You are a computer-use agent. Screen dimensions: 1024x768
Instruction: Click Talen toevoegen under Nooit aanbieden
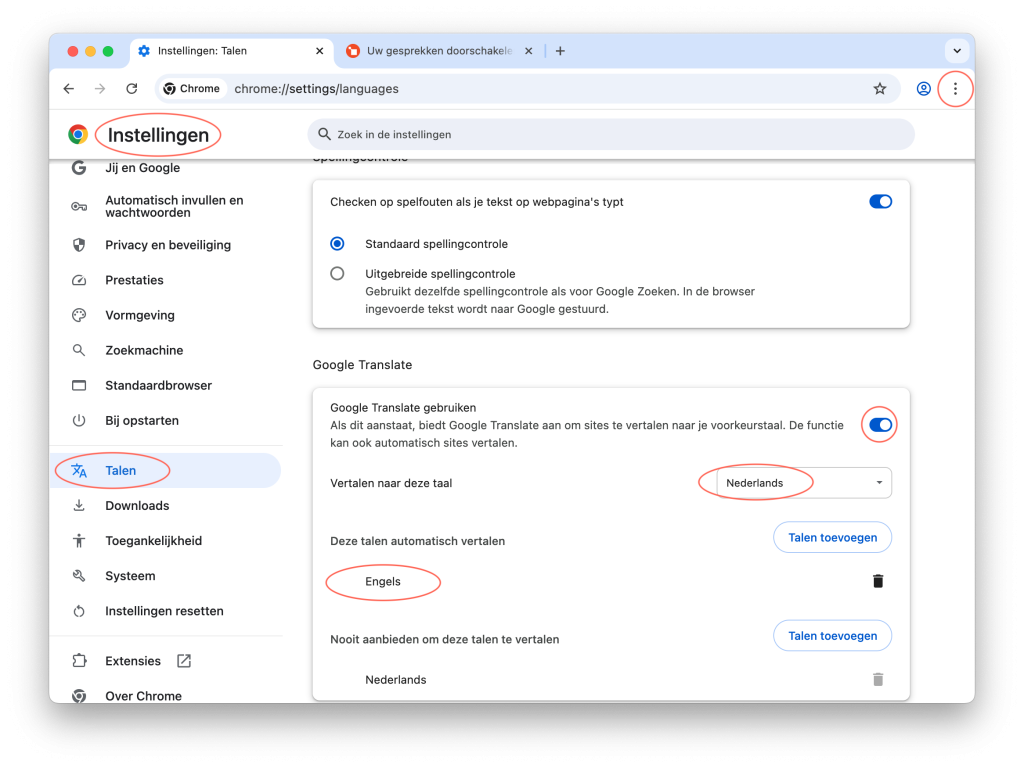click(x=833, y=636)
